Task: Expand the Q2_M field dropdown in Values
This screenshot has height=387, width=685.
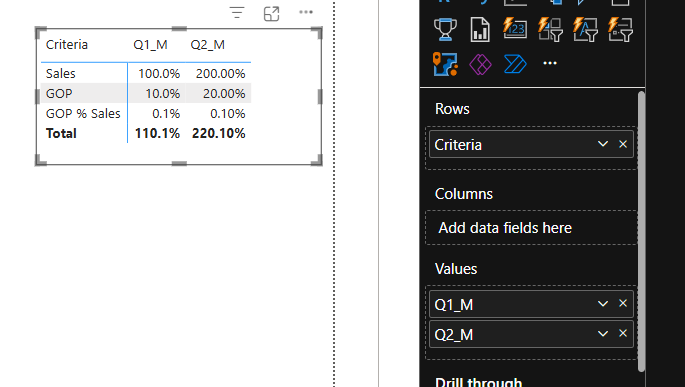Action: click(x=603, y=334)
